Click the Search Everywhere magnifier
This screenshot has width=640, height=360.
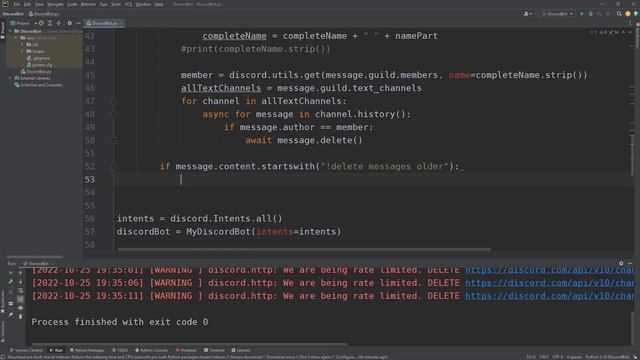619,14
